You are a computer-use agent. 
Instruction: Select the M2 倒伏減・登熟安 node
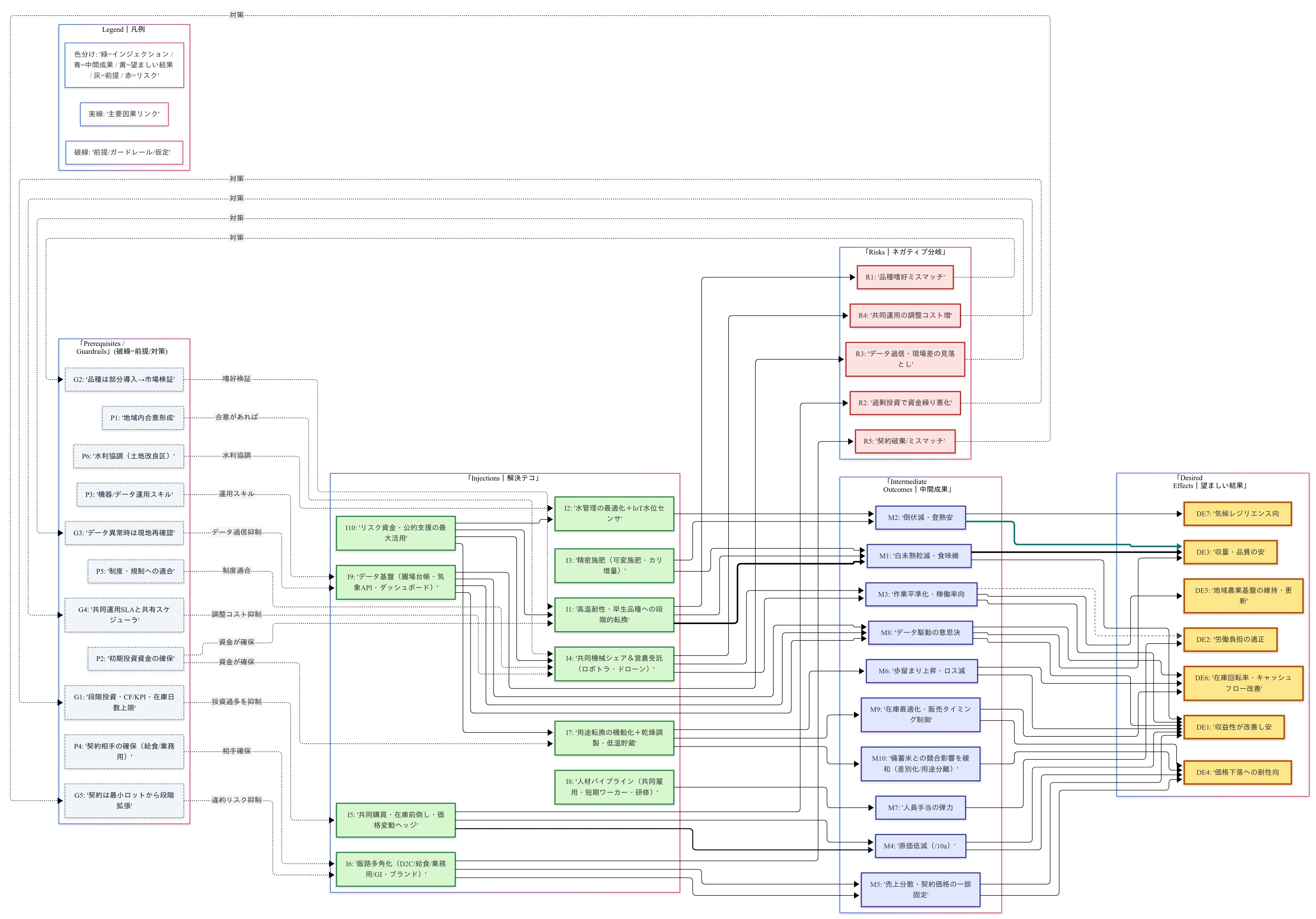[921, 518]
